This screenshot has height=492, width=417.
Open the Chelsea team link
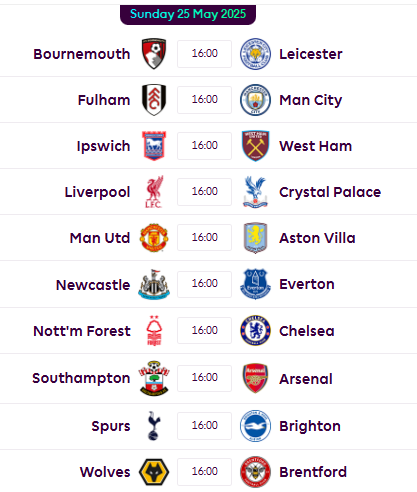click(307, 331)
